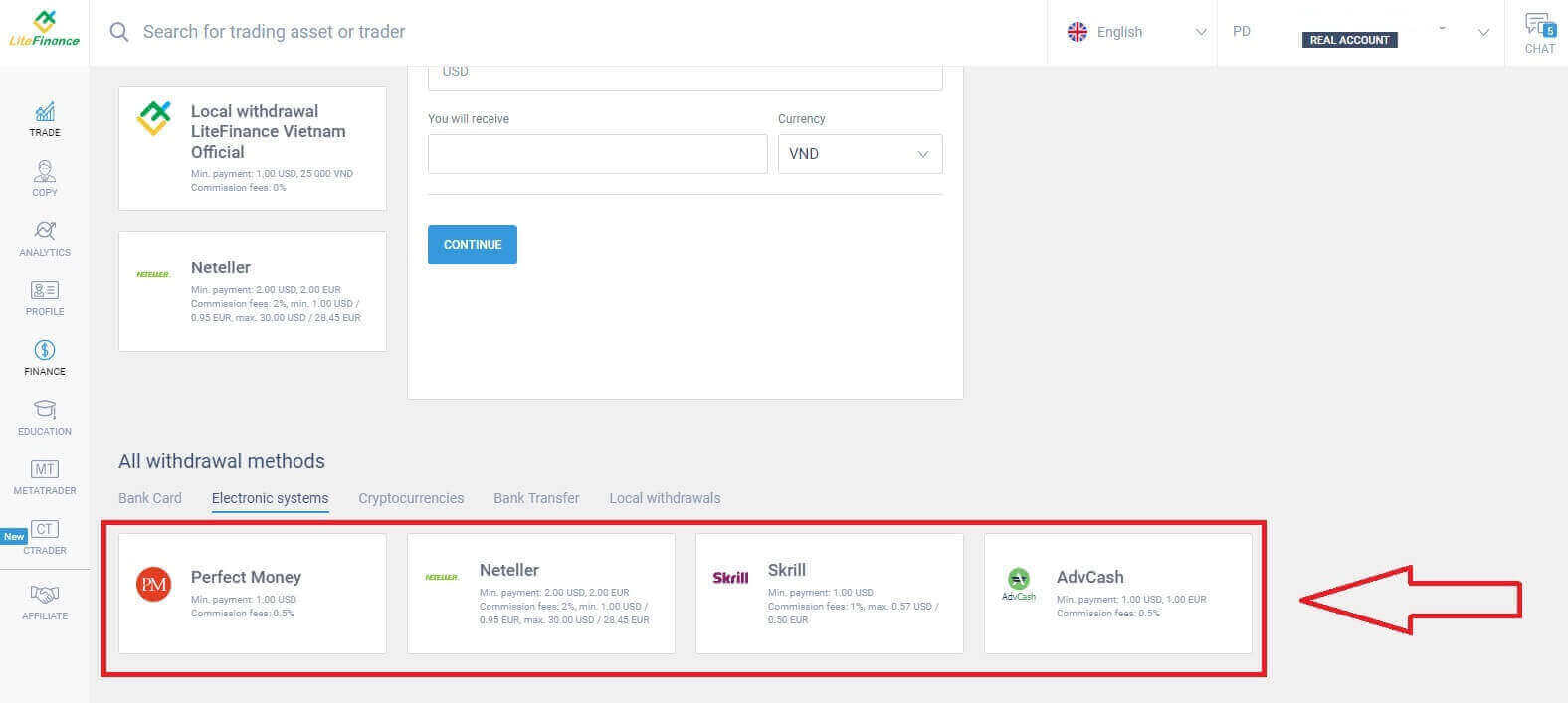Select Perfect Money withdrawal method card
Image resolution: width=1568 pixels, height=703 pixels.
pyautogui.click(x=253, y=594)
